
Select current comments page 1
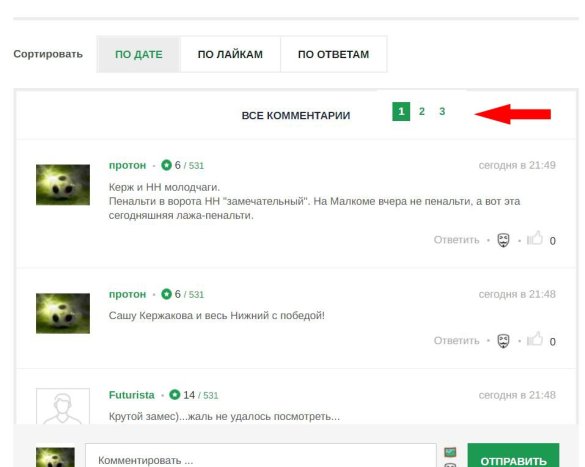(401, 111)
